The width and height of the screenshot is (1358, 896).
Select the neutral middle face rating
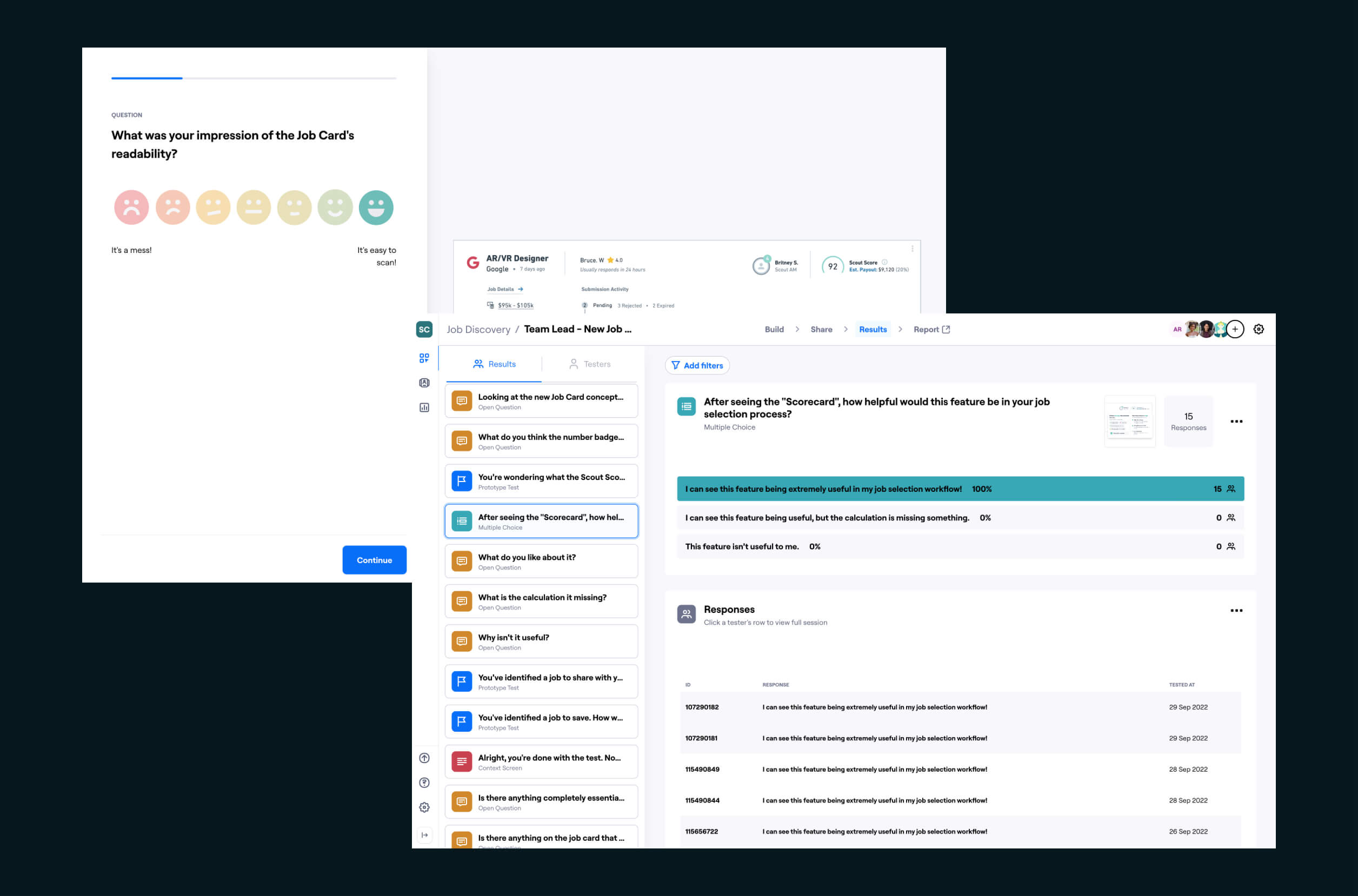pos(253,208)
